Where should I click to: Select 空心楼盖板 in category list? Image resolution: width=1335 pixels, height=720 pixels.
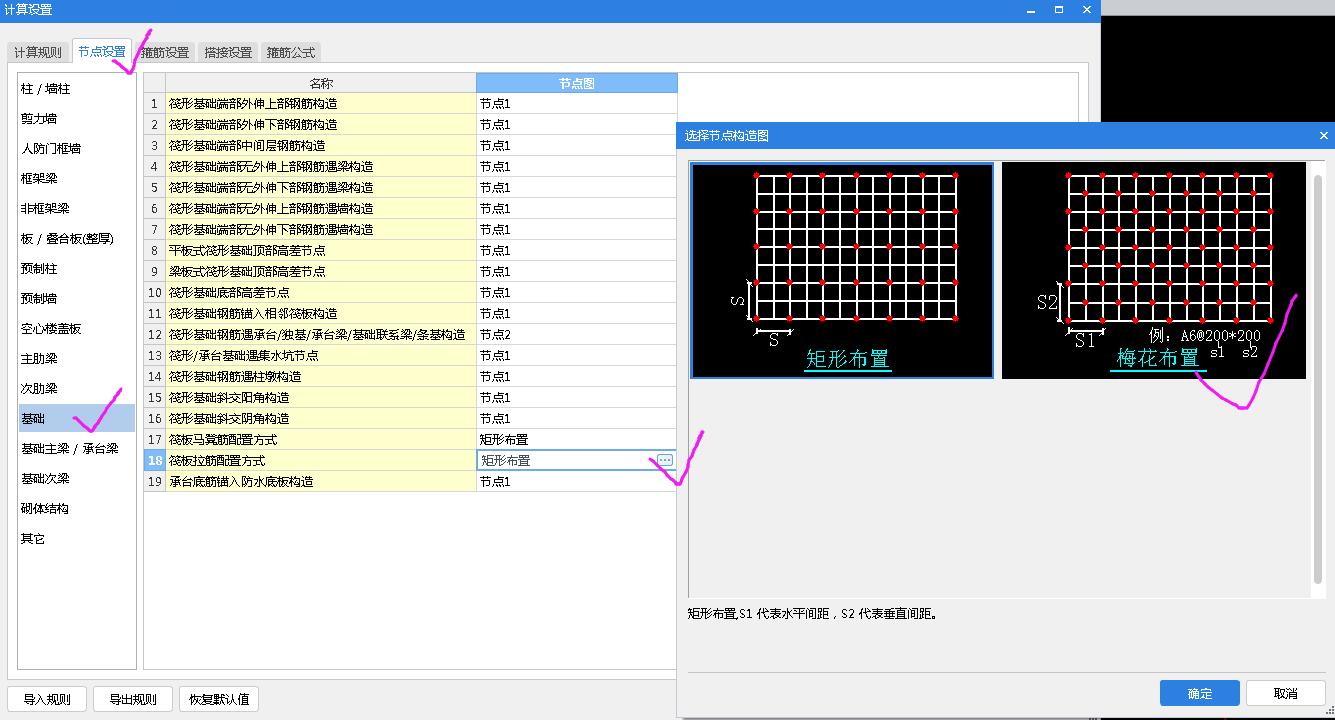tap(76, 329)
